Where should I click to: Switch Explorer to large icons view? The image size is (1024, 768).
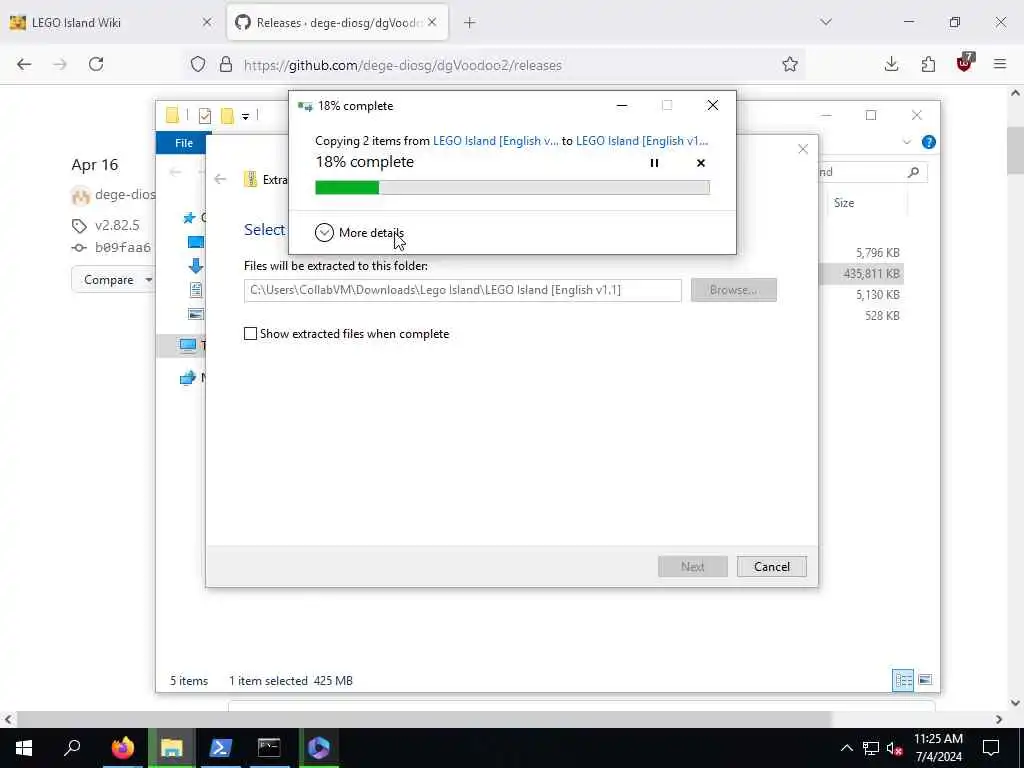point(925,680)
